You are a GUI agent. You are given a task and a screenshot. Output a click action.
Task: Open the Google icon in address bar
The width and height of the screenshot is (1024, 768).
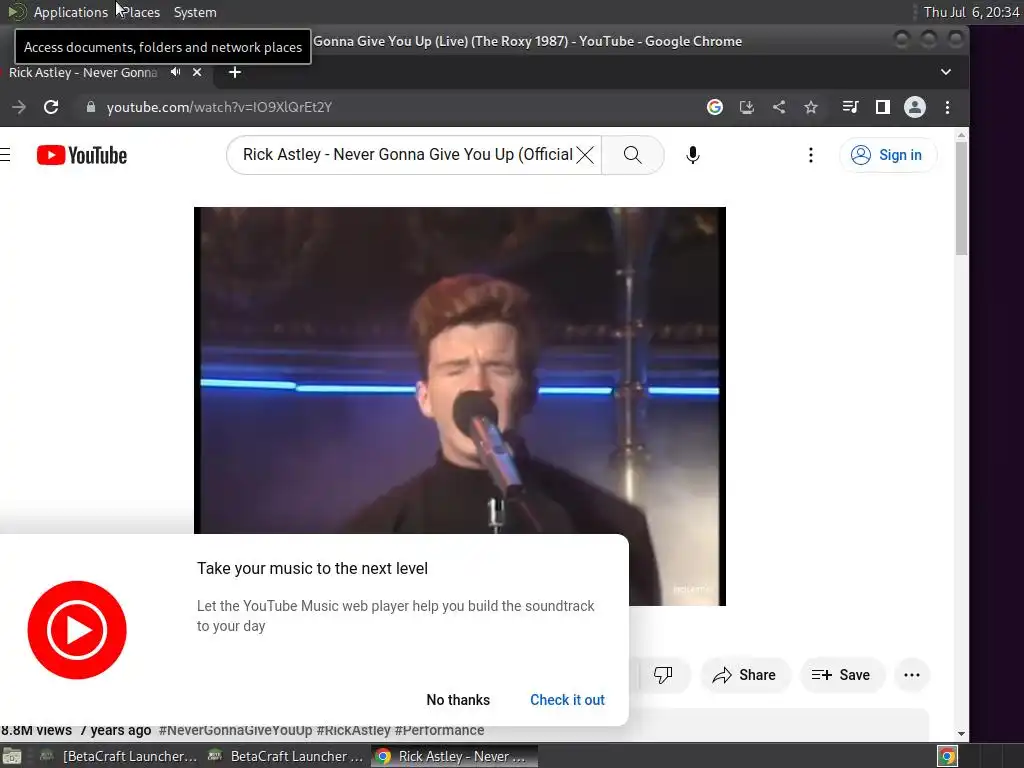(714, 107)
